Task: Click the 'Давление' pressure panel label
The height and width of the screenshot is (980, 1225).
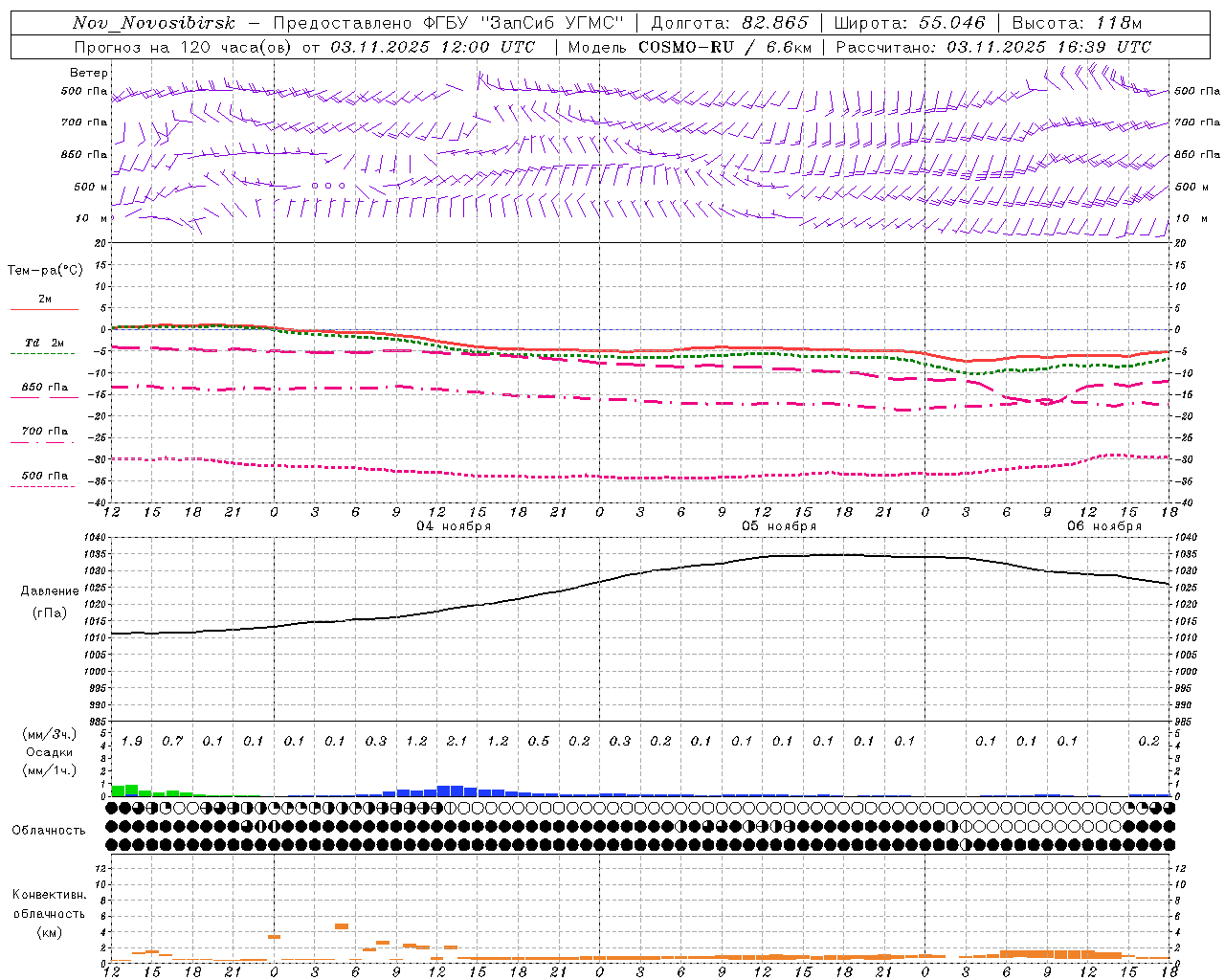Action: click(x=50, y=590)
